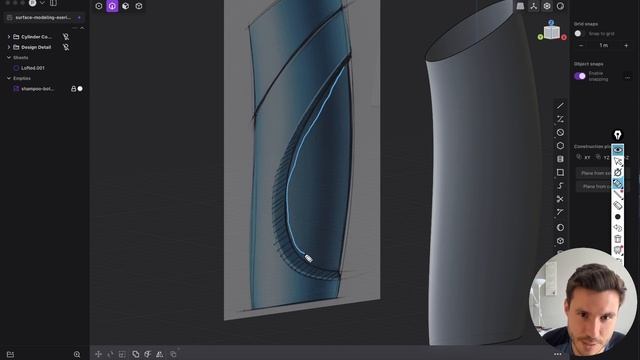Open object snaps more options ellipsis
This screenshot has width=640, height=360.
[x=627, y=77]
